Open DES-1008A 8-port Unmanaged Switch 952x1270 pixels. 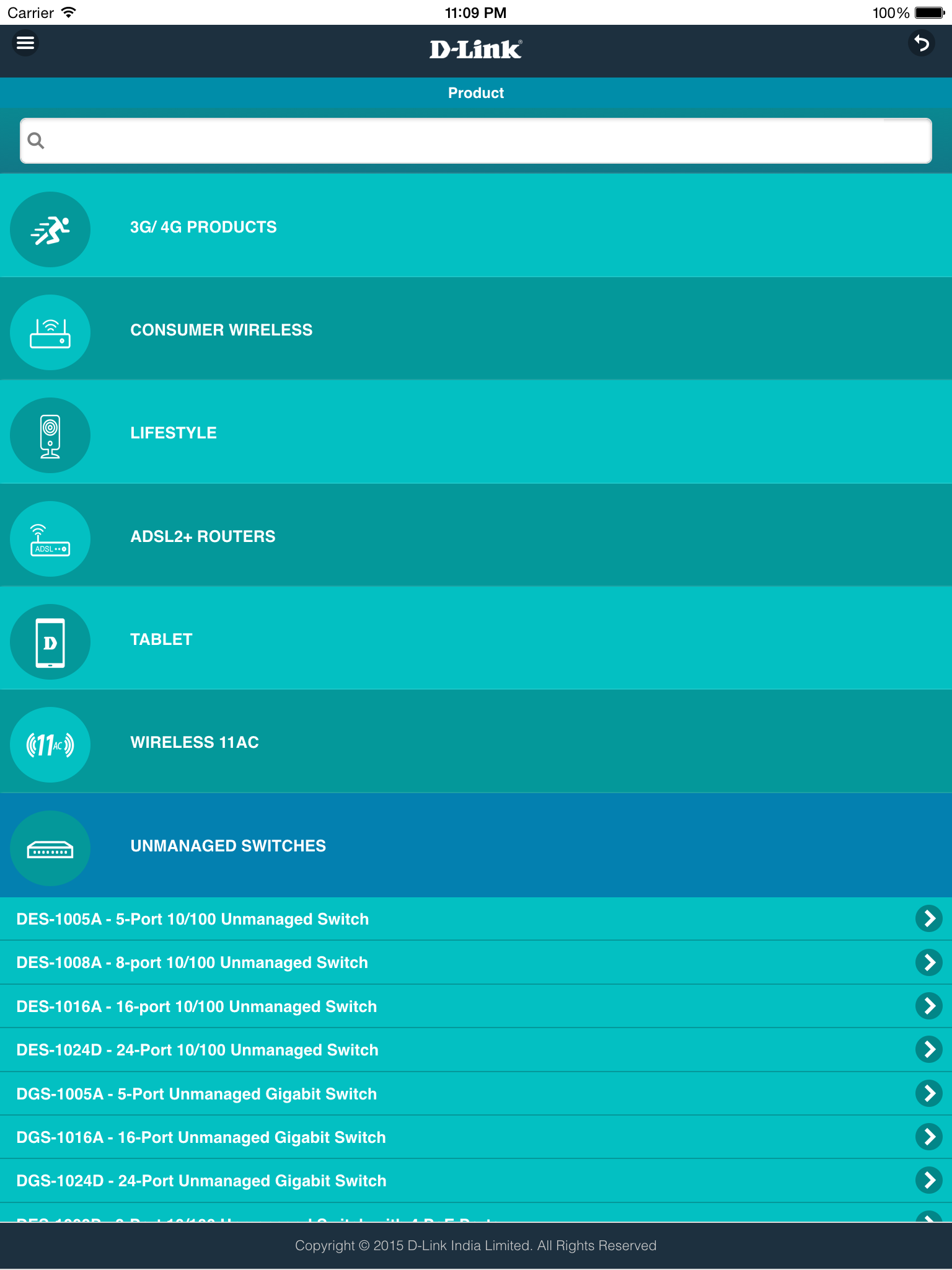click(476, 962)
